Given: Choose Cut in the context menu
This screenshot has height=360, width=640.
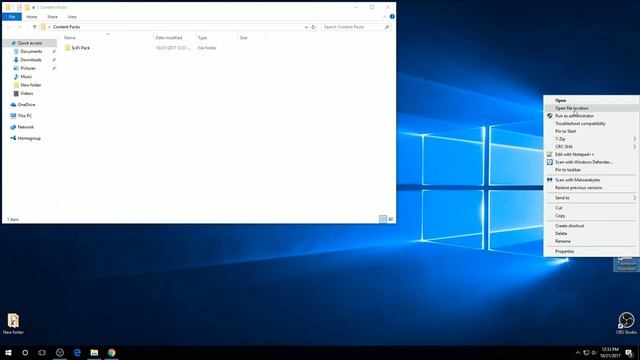Looking at the screenshot, I should click(x=592, y=208).
